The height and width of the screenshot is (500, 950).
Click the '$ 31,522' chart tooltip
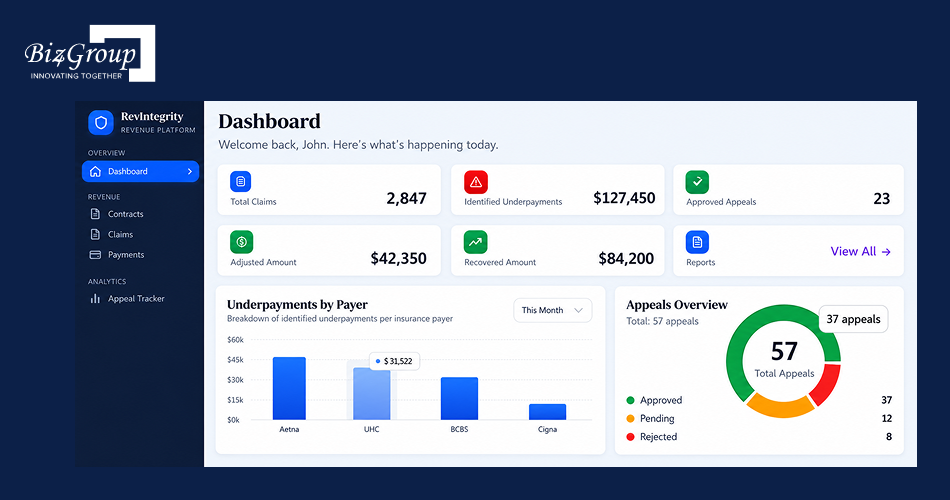tap(394, 361)
